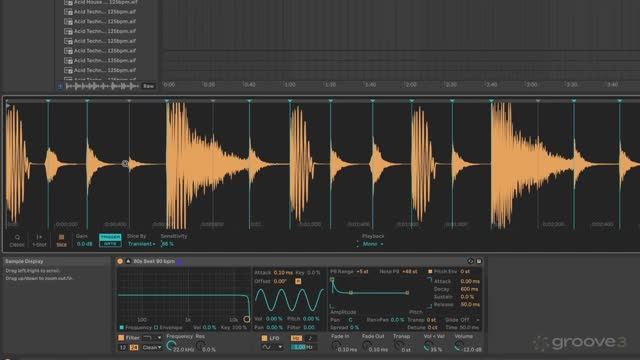
Task: Select Classic playback mode in Simpler
Action: 17,240
